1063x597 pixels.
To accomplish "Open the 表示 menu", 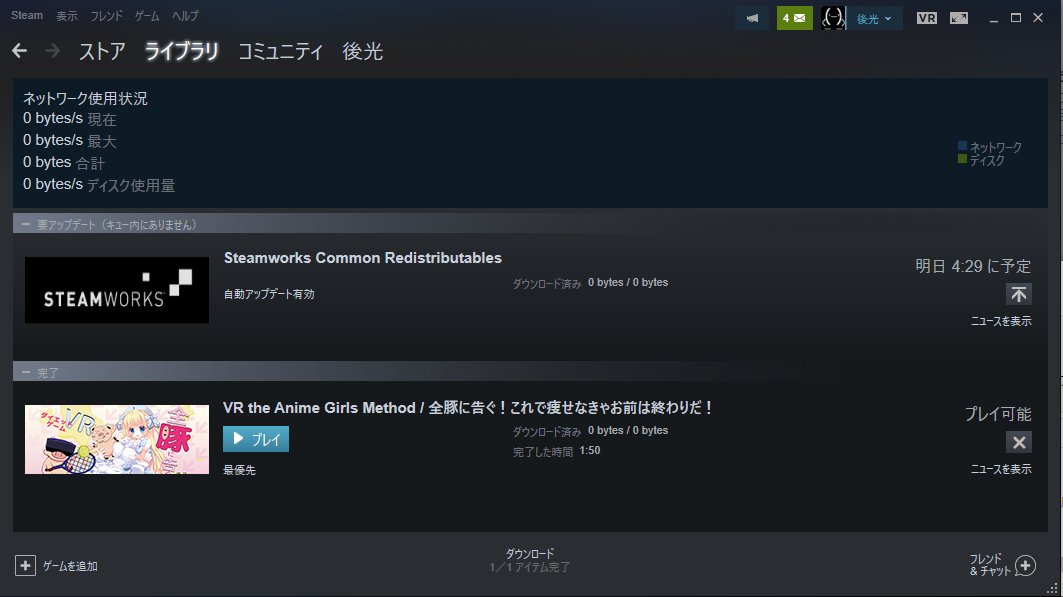I will (66, 16).
